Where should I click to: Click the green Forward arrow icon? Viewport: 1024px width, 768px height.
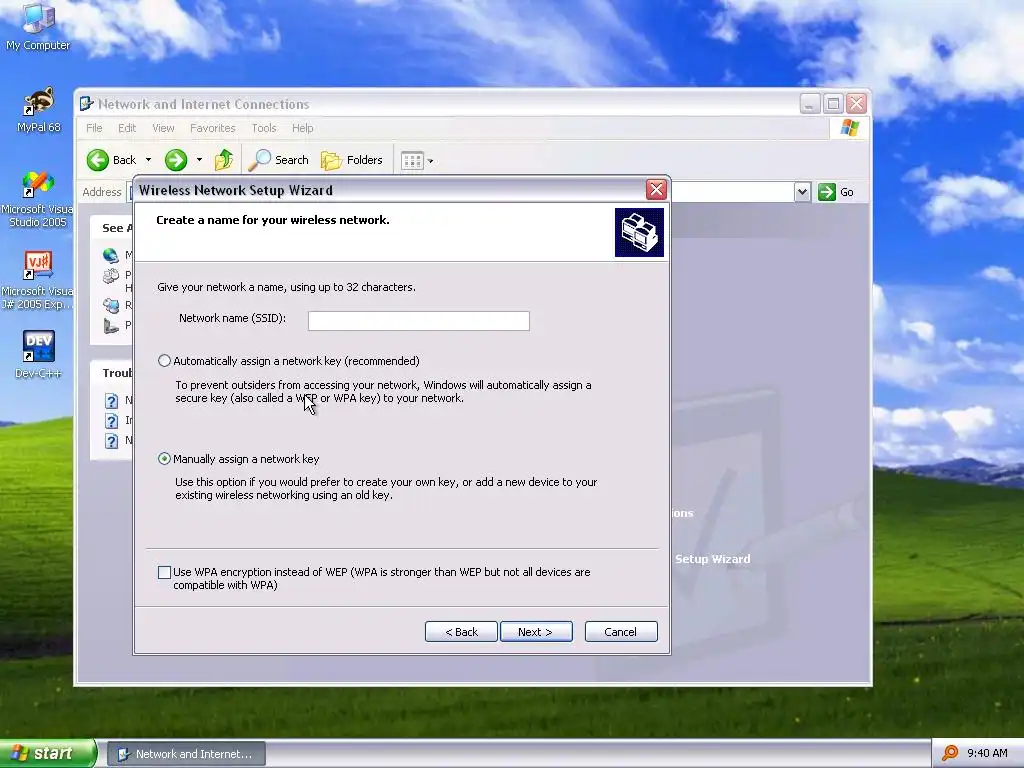tap(176, 160)
